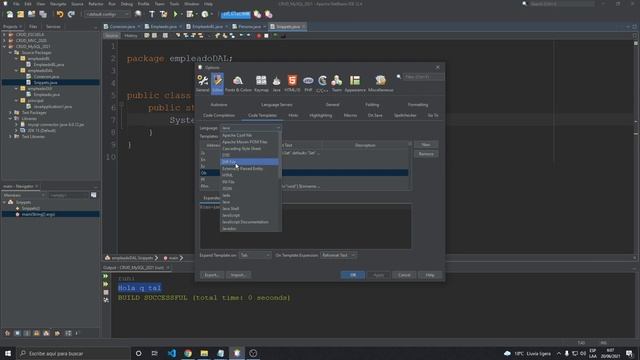
Task: Click the New Project toolbar icon
Action: pyautogui.click(x=20, y=14)
